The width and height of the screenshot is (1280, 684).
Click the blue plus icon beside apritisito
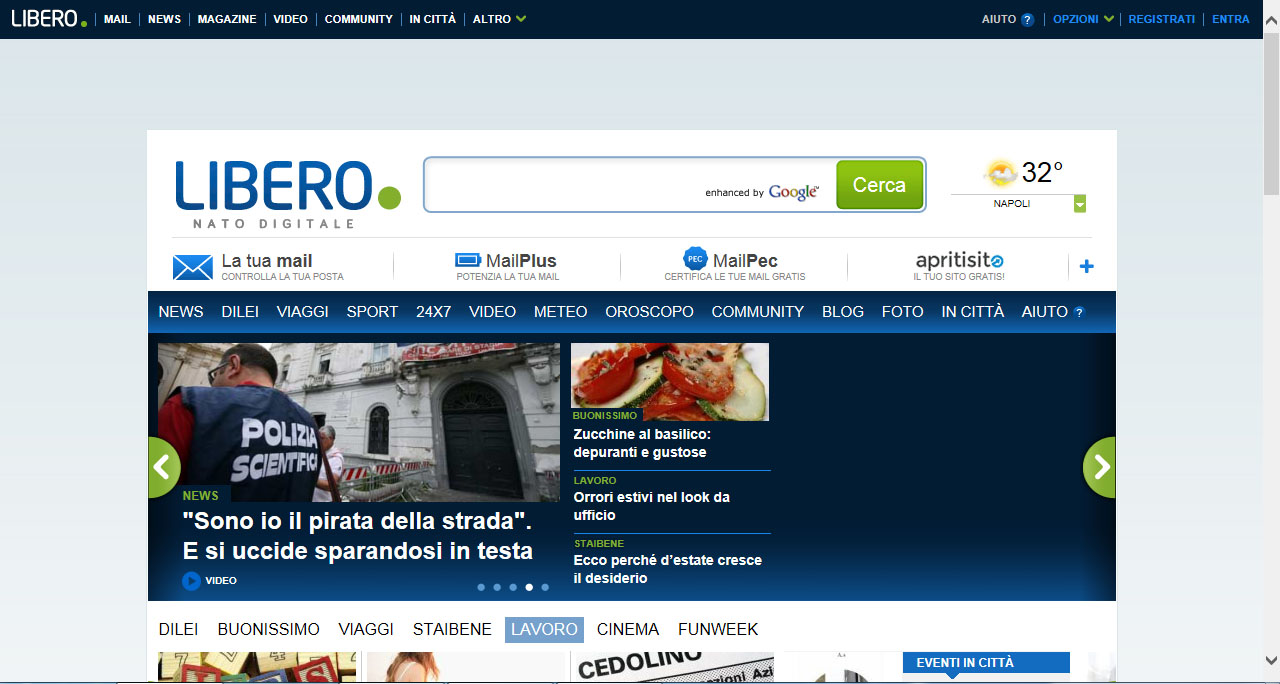point(1086,265)
